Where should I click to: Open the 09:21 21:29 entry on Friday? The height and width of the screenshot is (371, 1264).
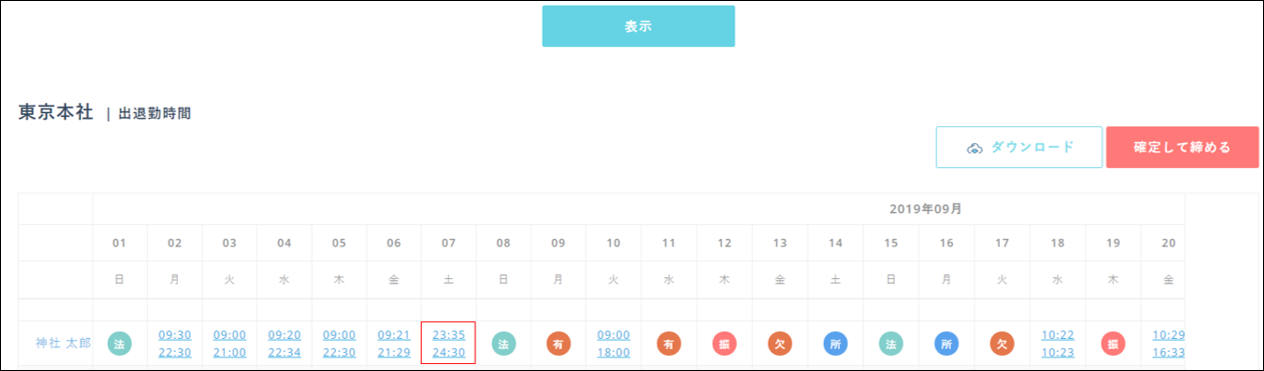394,344
